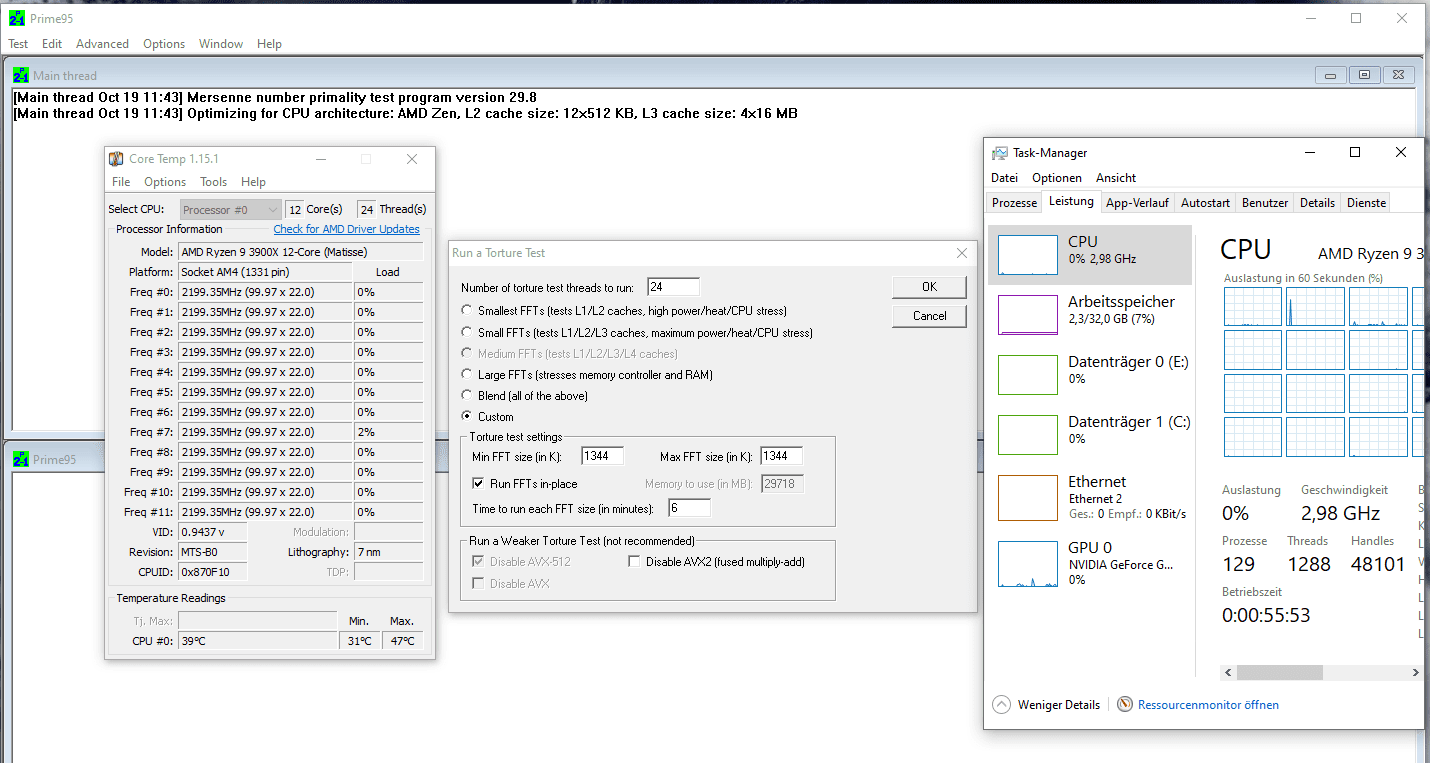Open the Advanced menu in Prime95
1430x763 pixels.
(102, 44)
